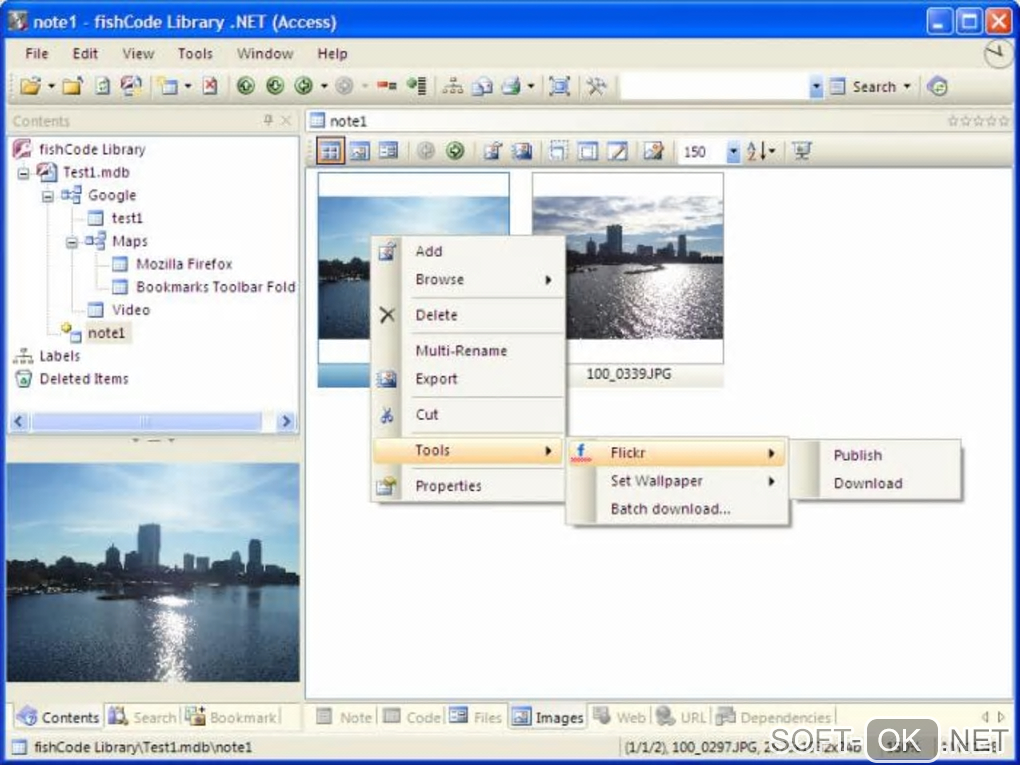Click the refresh document toolbar icon
Screen dimensions: 1020x765
point(103,86)
